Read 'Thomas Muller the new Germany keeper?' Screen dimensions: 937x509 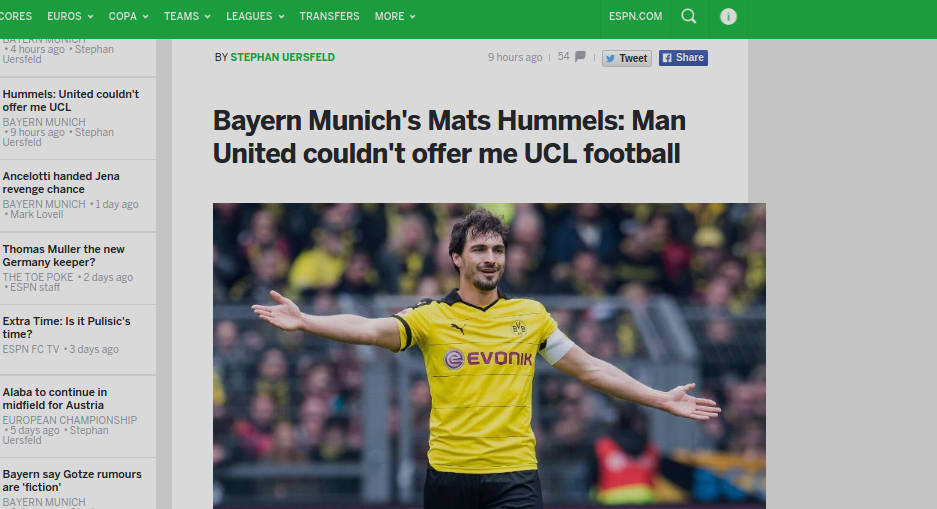click(x=63, y=256)
